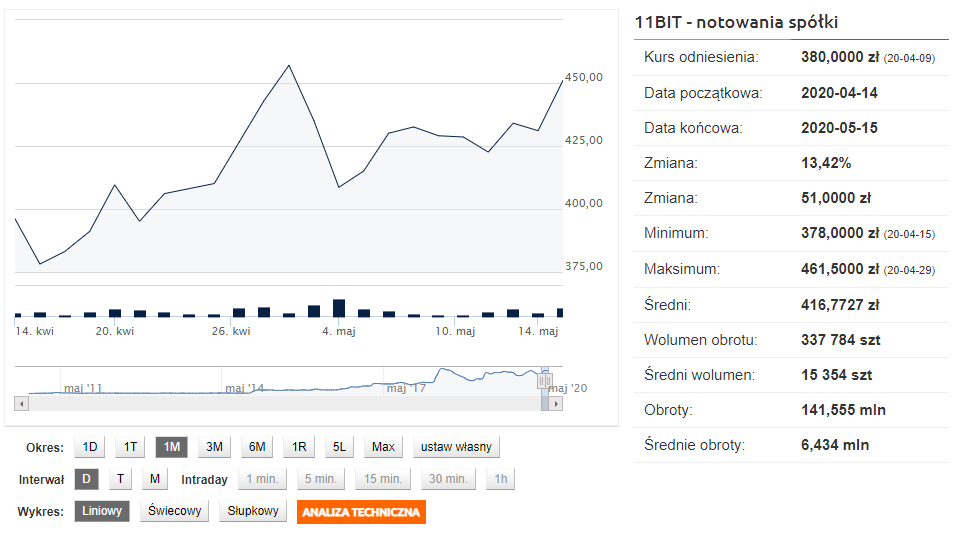Click the maj '17 label in the navigator
Screen dimensions: 961x541
coord(406,388)
